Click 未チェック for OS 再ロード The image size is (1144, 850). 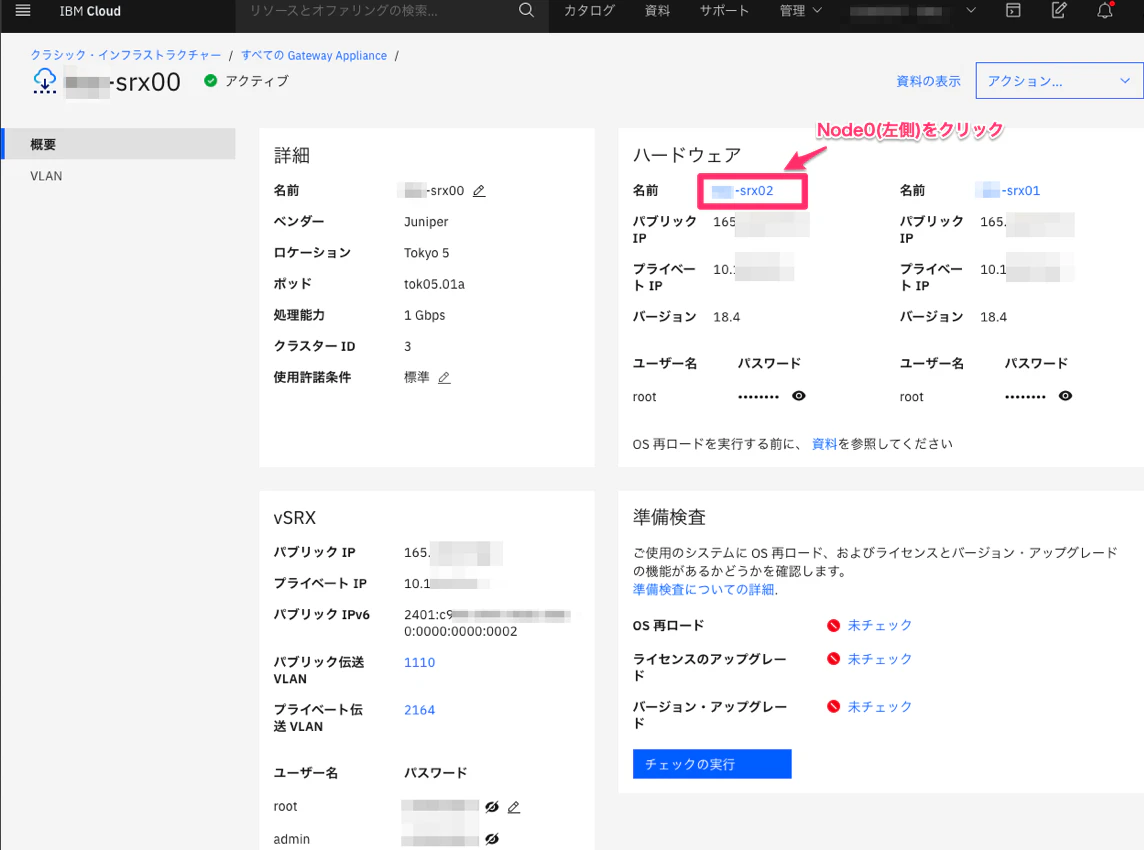(879, 625)
